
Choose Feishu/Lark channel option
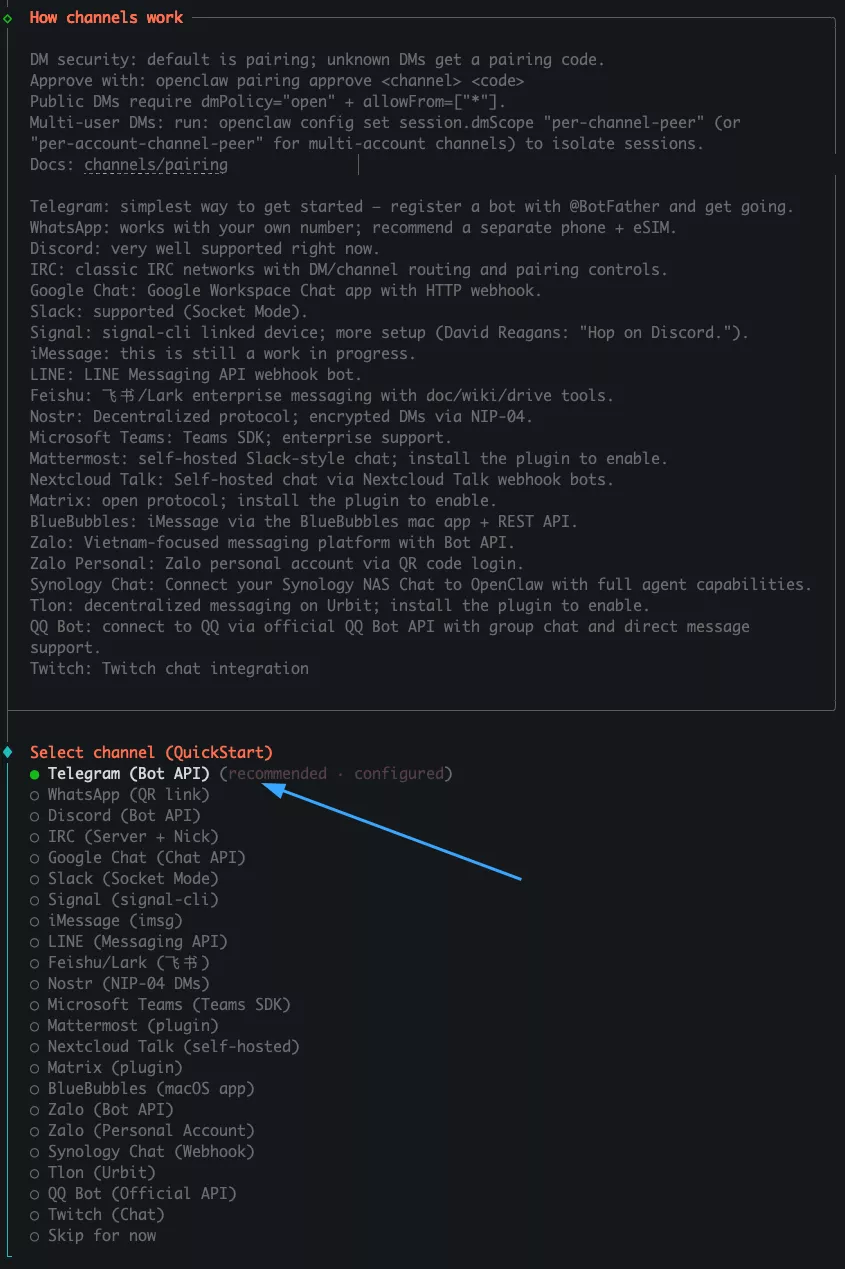[128, 962]
